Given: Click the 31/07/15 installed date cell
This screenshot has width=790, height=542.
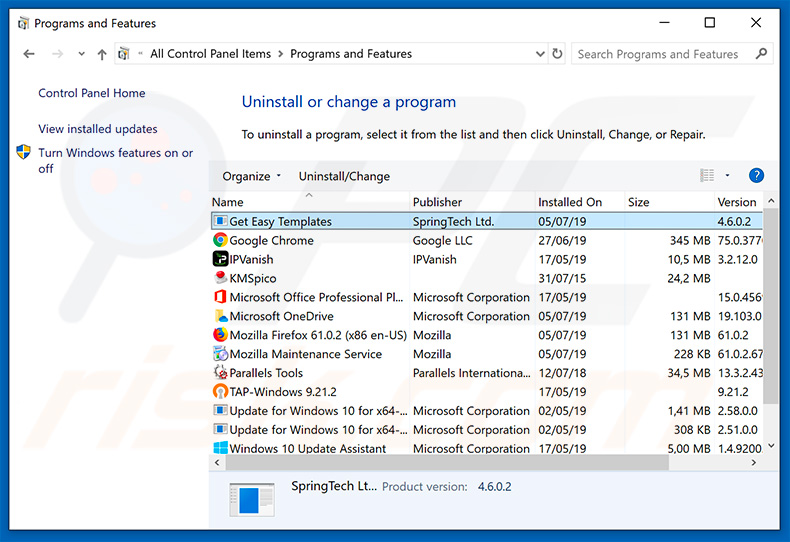Looking at the screenshot, I should click(x=562, y=279).
